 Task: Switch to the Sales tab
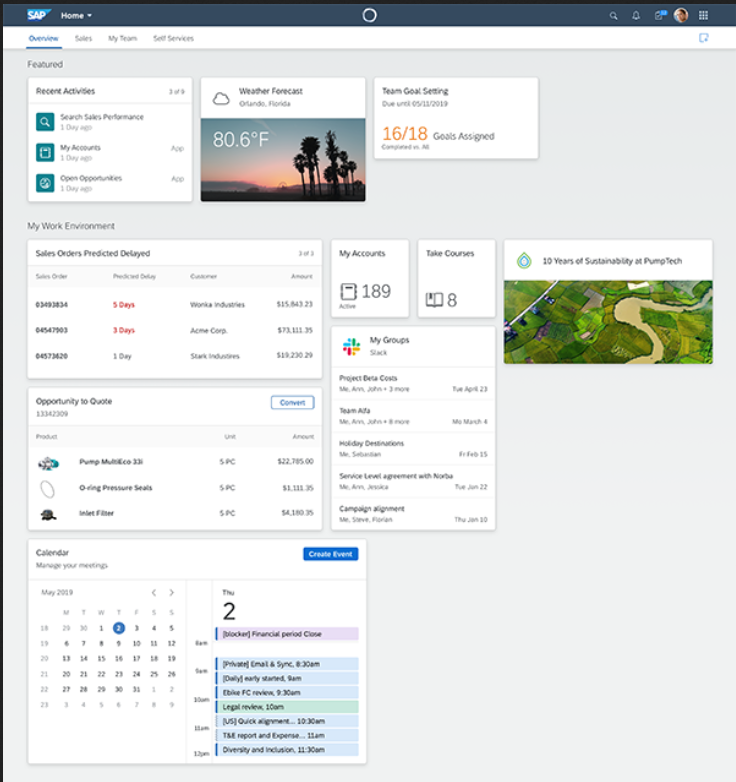83,38
